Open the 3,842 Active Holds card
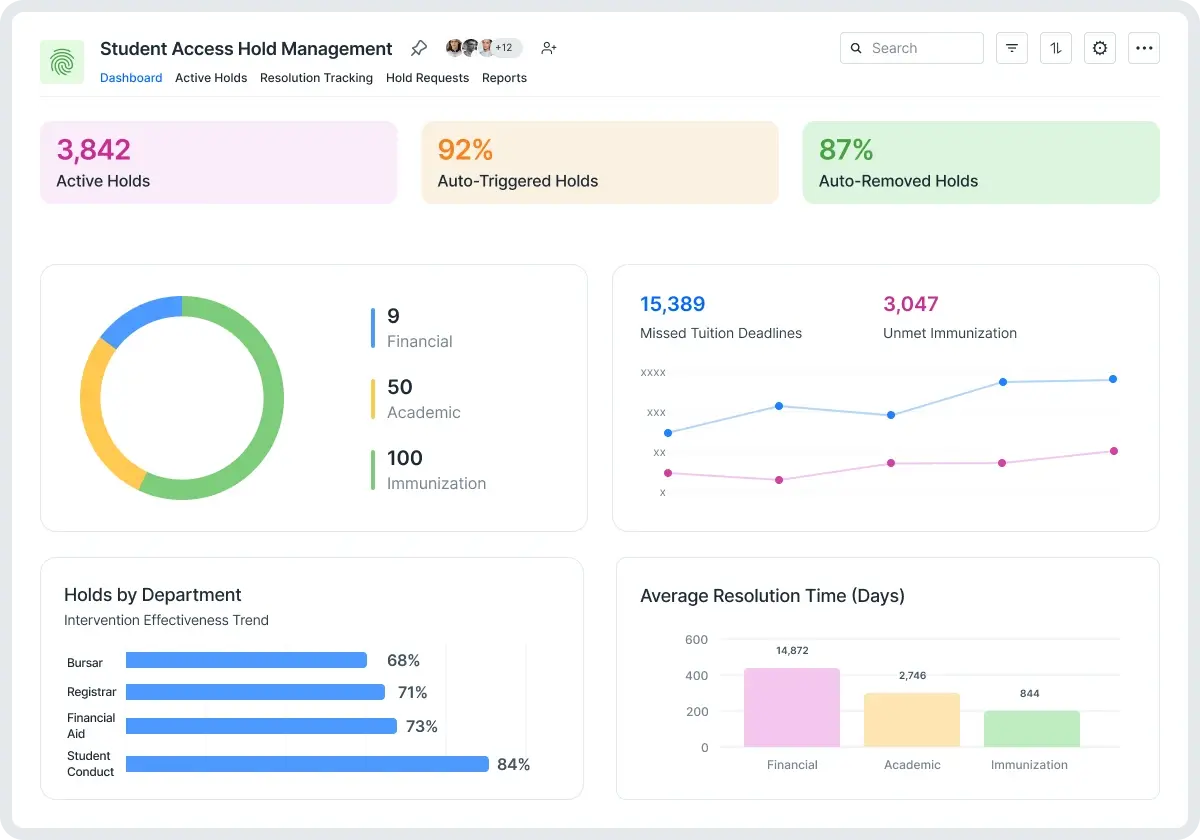The width and height of the screenshot is (1200, 840). [x=218, y=163]
